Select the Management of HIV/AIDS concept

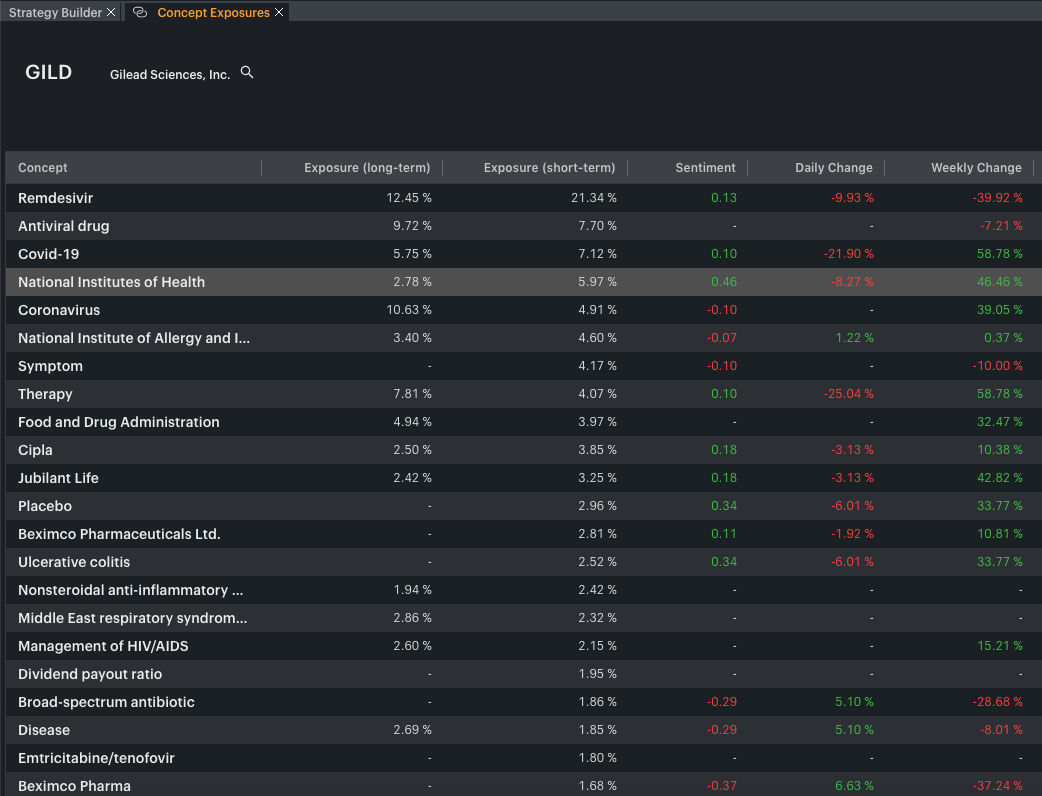103,646
